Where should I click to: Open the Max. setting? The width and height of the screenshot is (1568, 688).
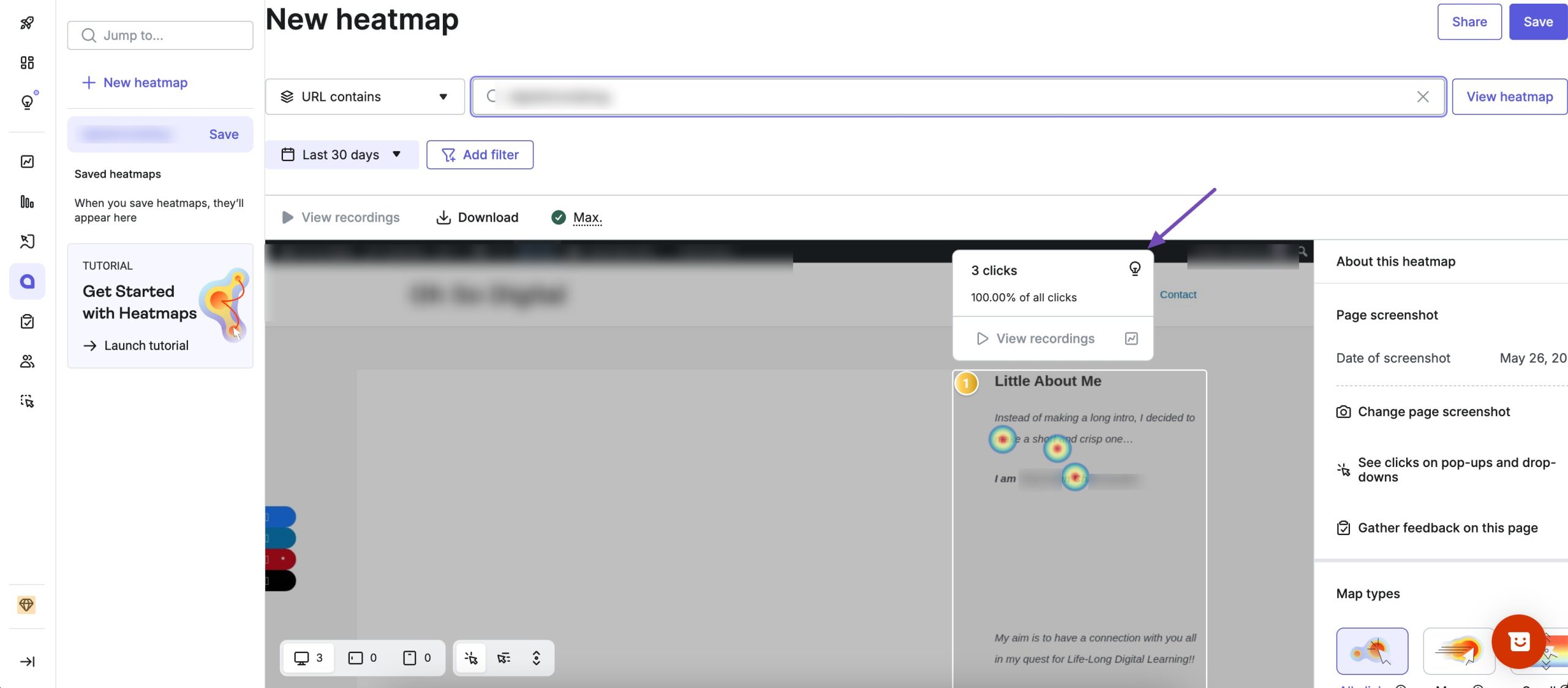tap(587, 217)
